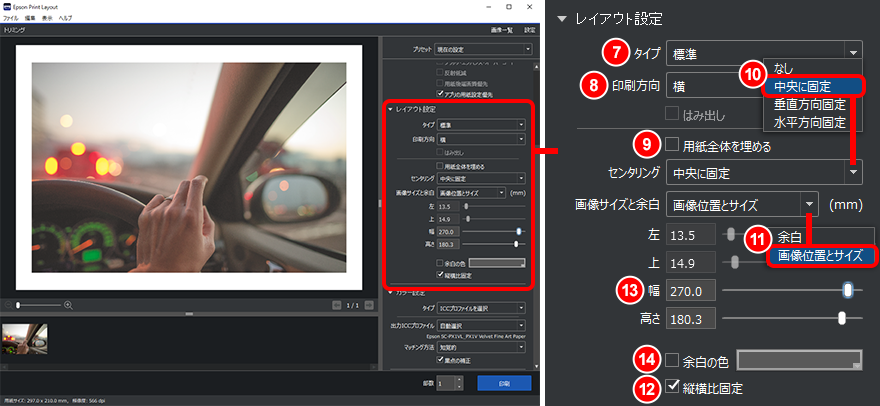Click the zoom-out magnifier icon below preview
This screenshot has width=880, height=406.
coord(9,304)
